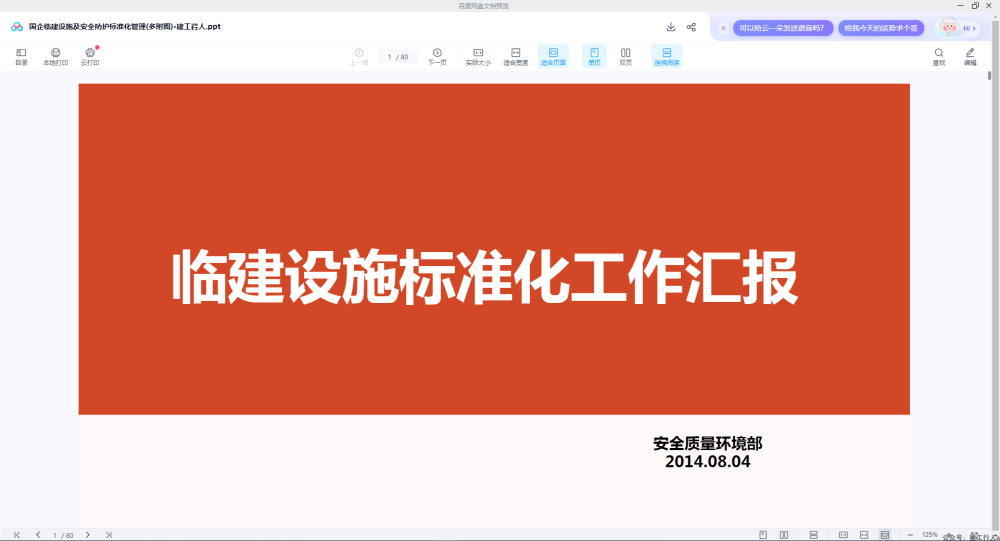Close the assistant suggestion bar with the X

coord(723,28)
